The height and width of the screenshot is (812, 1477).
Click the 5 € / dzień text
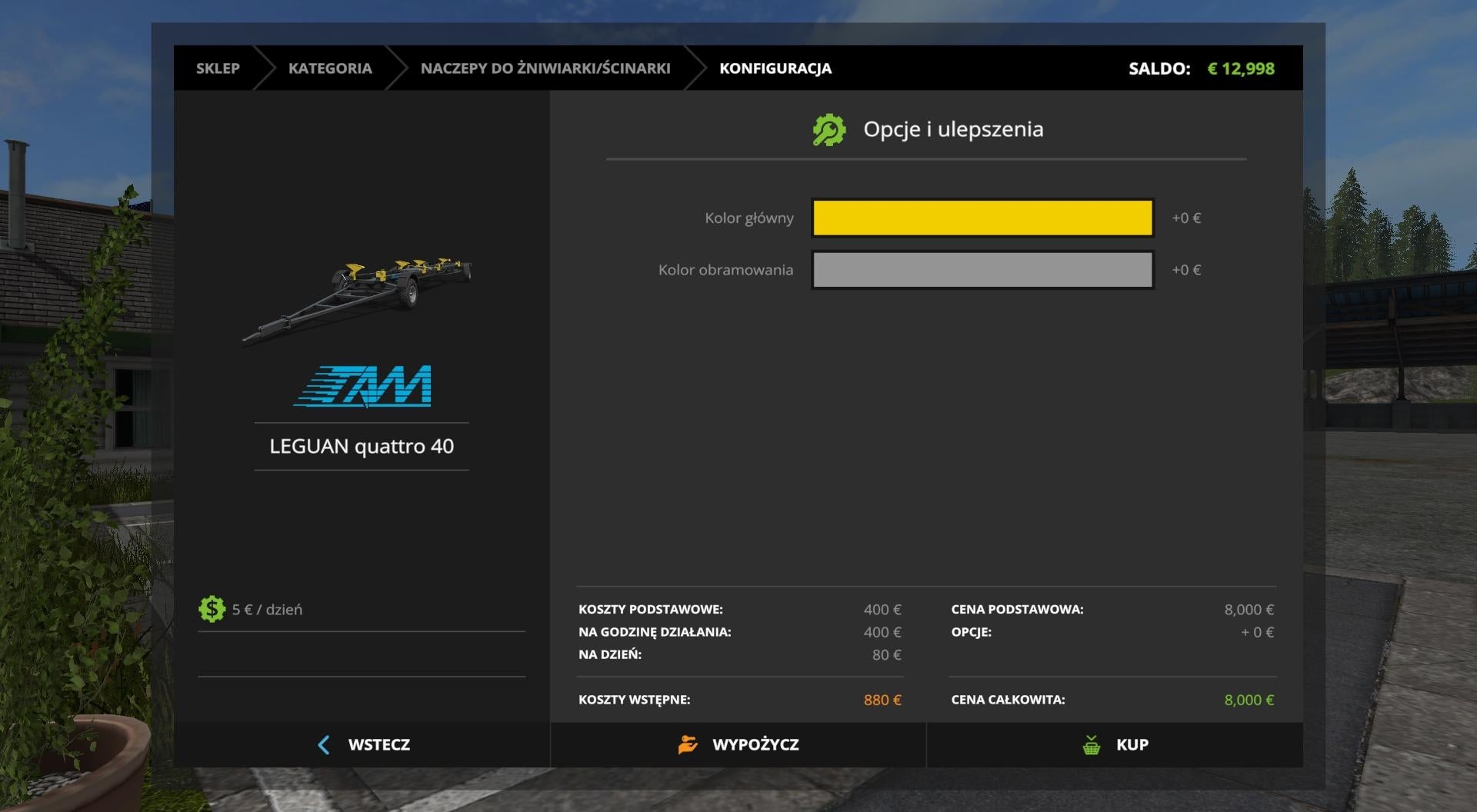coord(267,610)
